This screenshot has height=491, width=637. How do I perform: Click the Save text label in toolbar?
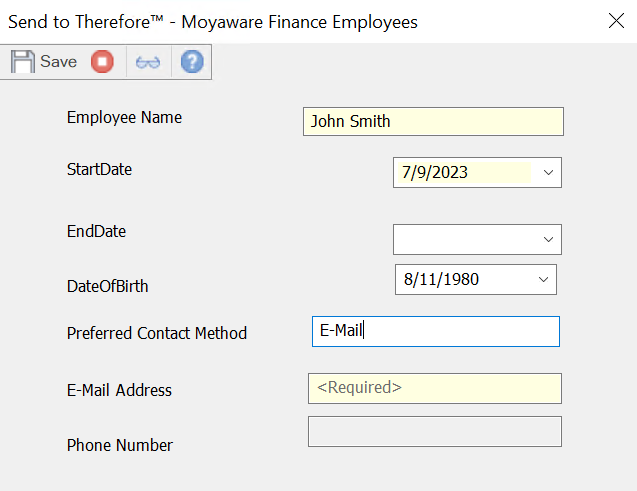pyautogui.click(x=58, y=62)
